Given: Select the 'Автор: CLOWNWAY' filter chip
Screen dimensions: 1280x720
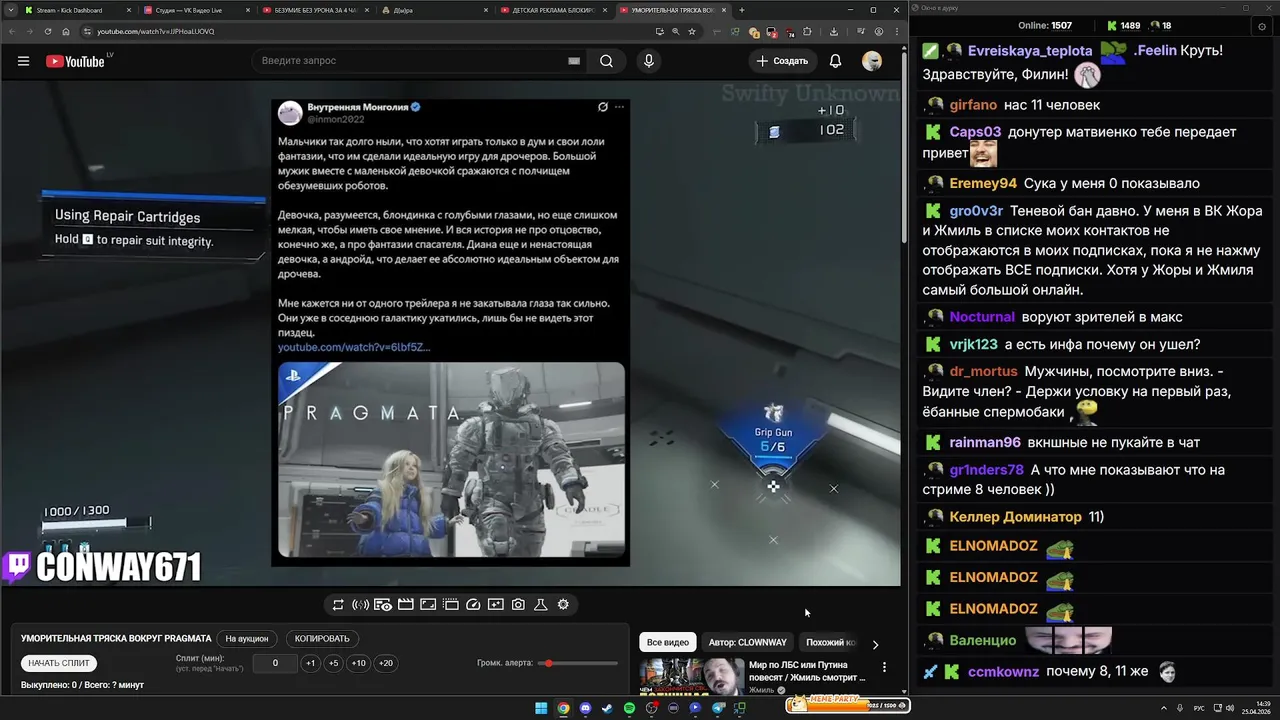Looking at the screenshot, I should coord(748,642).
